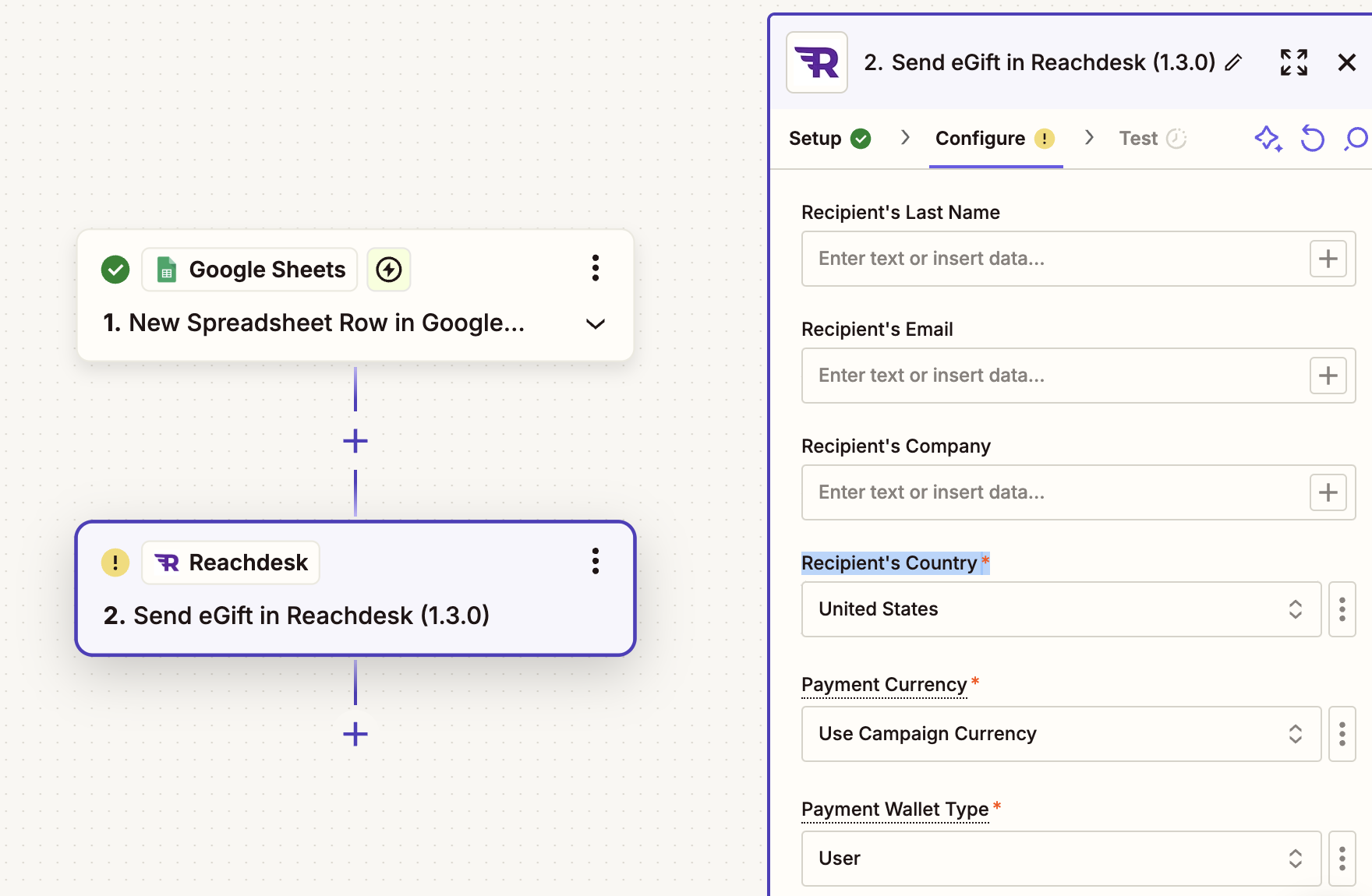This screenshot has height=896, width=1372.
Task: Click the panel title Send eGift in Reachdesk
Action: [x=1039, y=62]
